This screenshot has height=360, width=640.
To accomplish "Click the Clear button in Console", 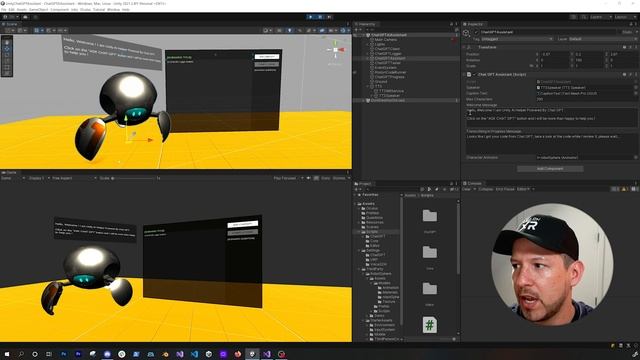I will [x=467, y=189].
